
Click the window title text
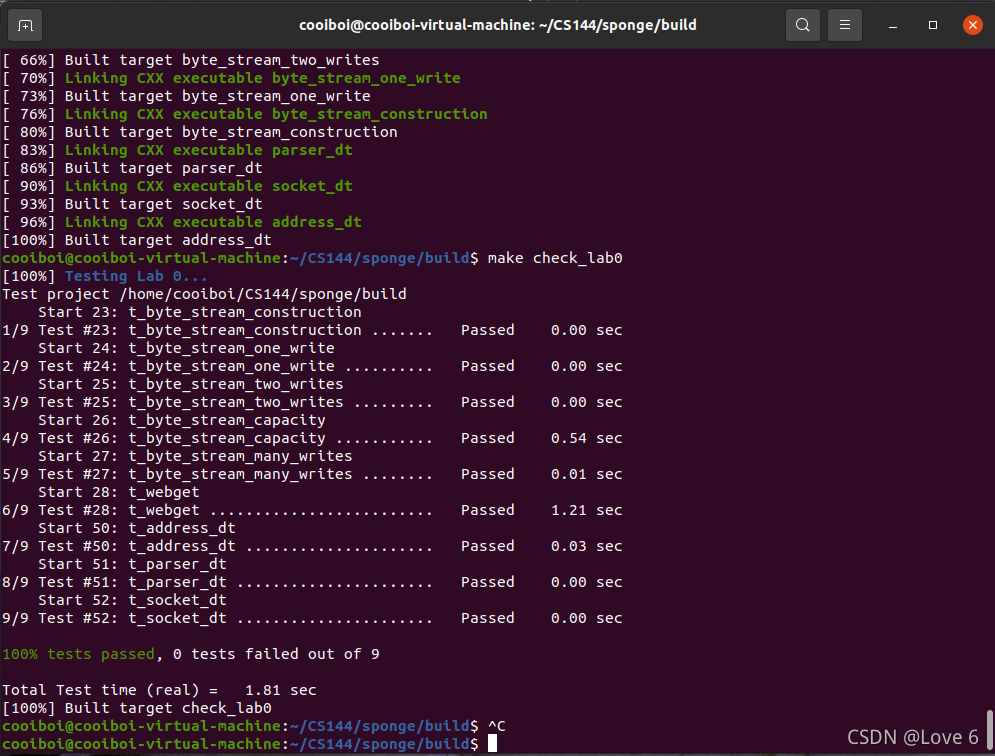pos(498,25)
